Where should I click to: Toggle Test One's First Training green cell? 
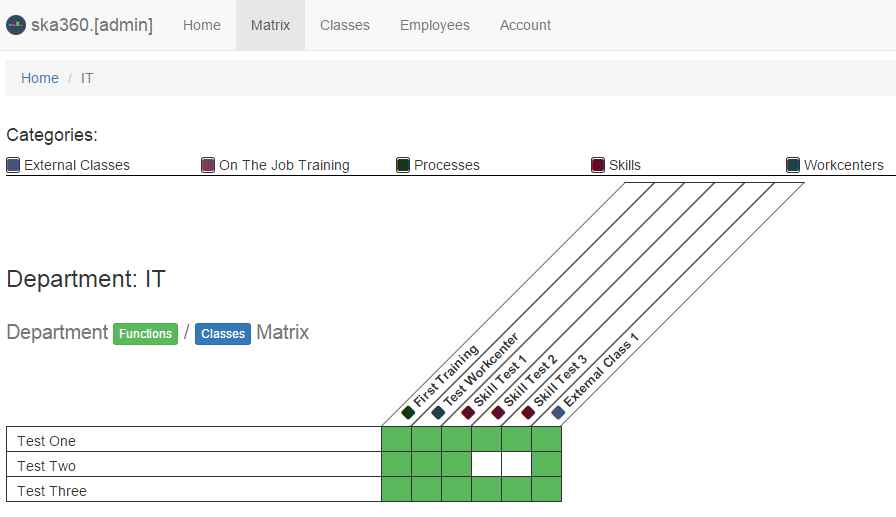(396, 440)
